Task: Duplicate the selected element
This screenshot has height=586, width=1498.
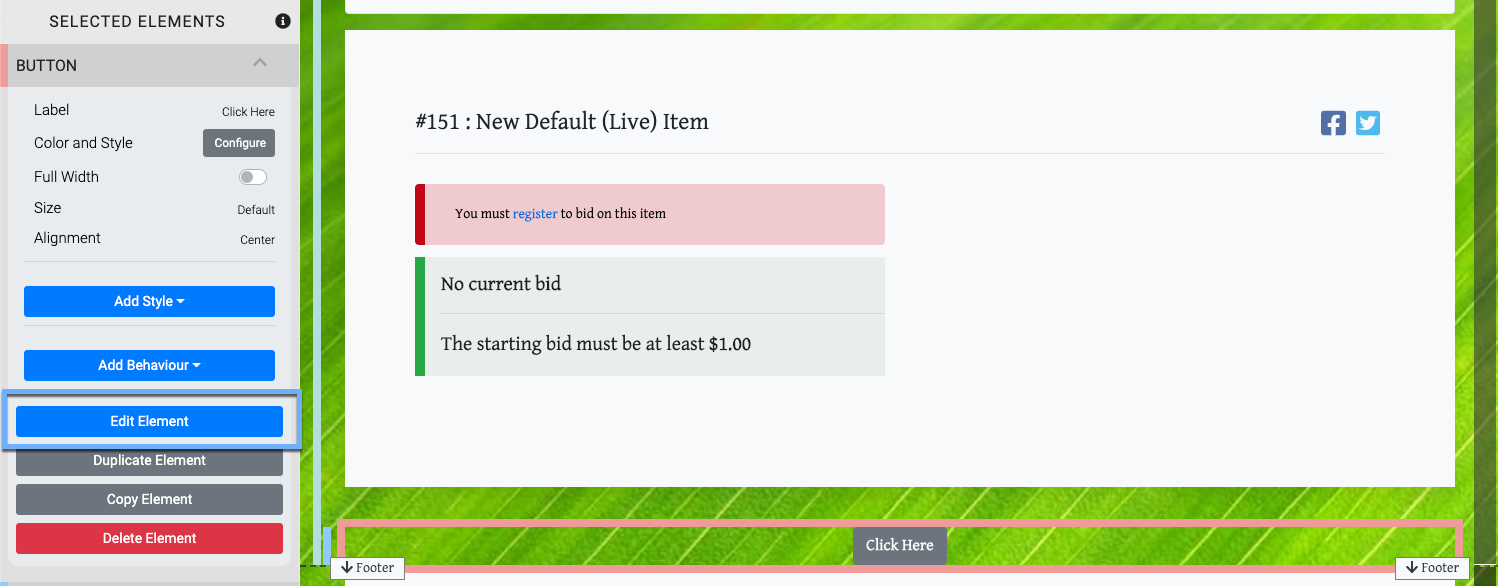Action: tap(149, 460)
